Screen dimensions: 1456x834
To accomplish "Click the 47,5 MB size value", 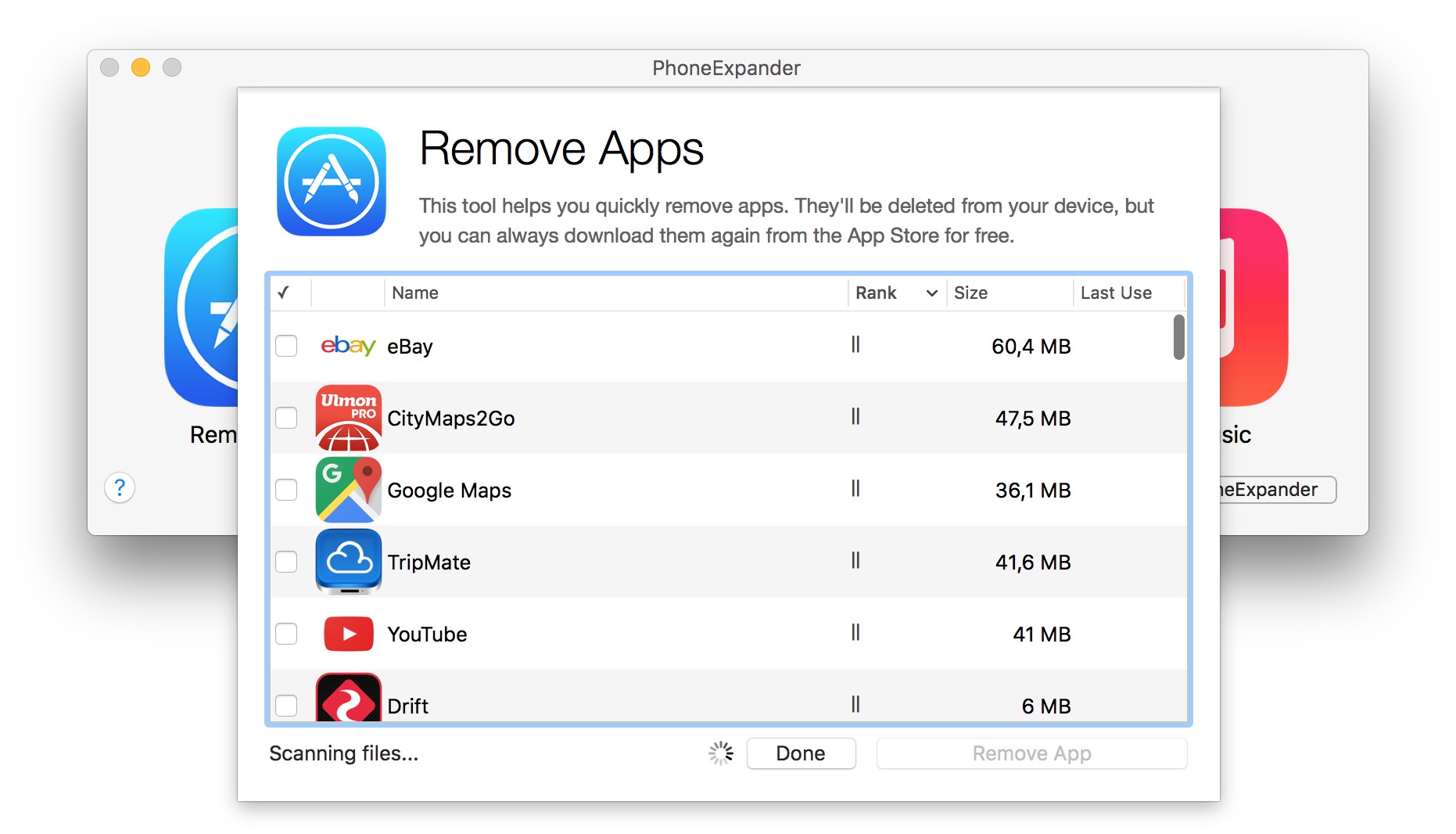I will tap(1033, 419).
